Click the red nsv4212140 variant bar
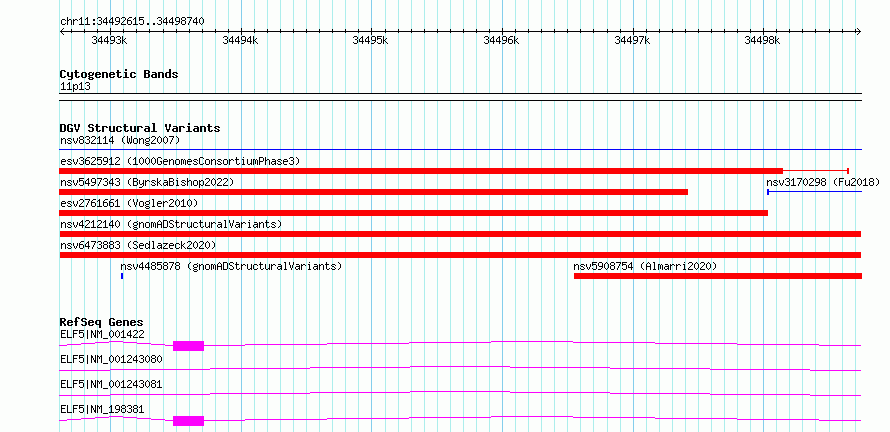 [460, 234]
